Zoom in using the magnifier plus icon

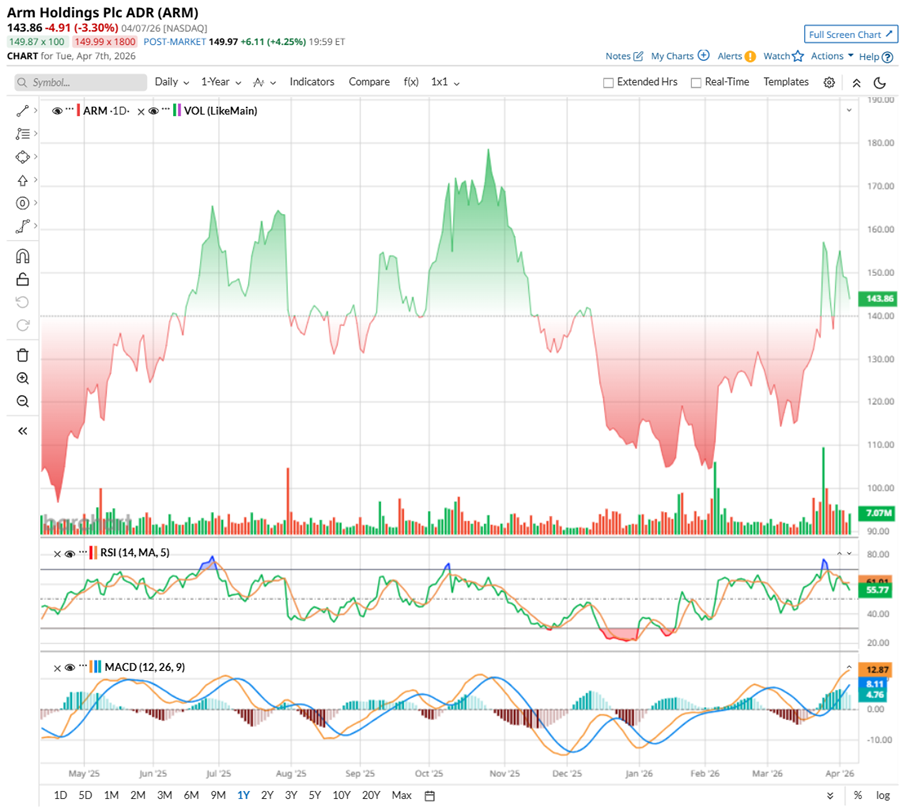click(23, 379)
